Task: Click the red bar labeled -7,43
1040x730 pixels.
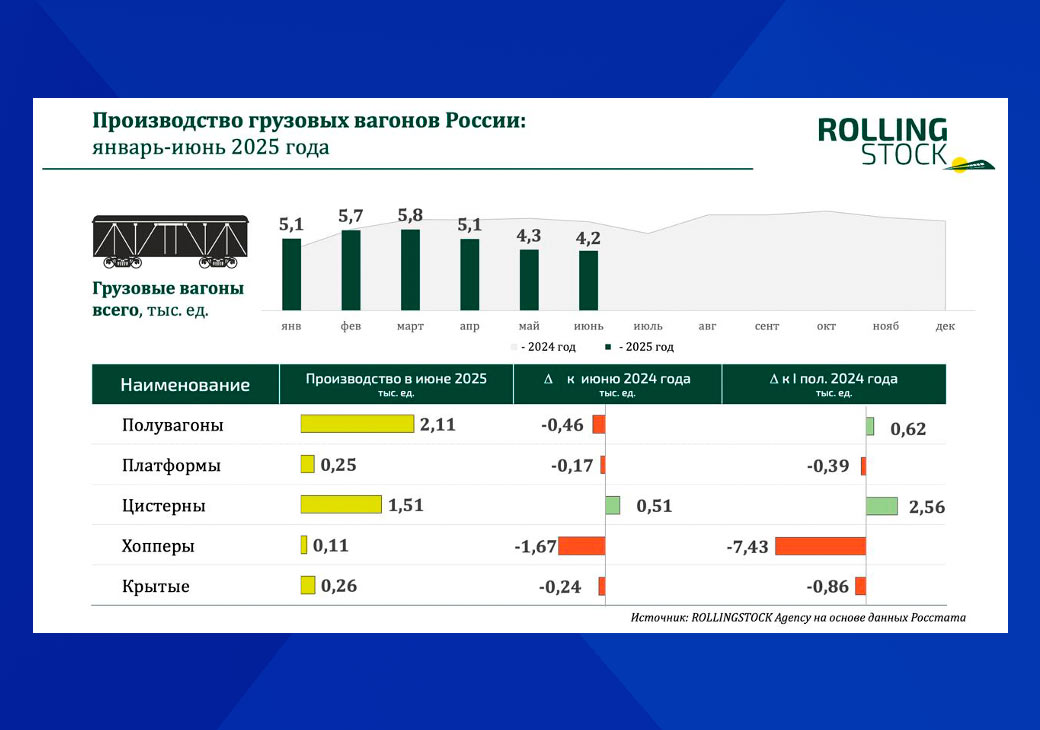Action: click(x=819, y=546)
